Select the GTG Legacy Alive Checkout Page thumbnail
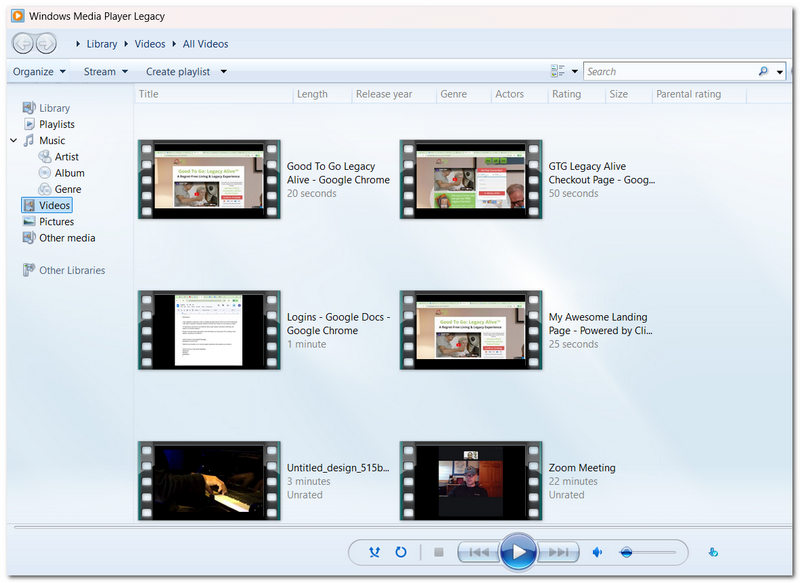This screenshot has height=583, width=800. pos(471,180)
